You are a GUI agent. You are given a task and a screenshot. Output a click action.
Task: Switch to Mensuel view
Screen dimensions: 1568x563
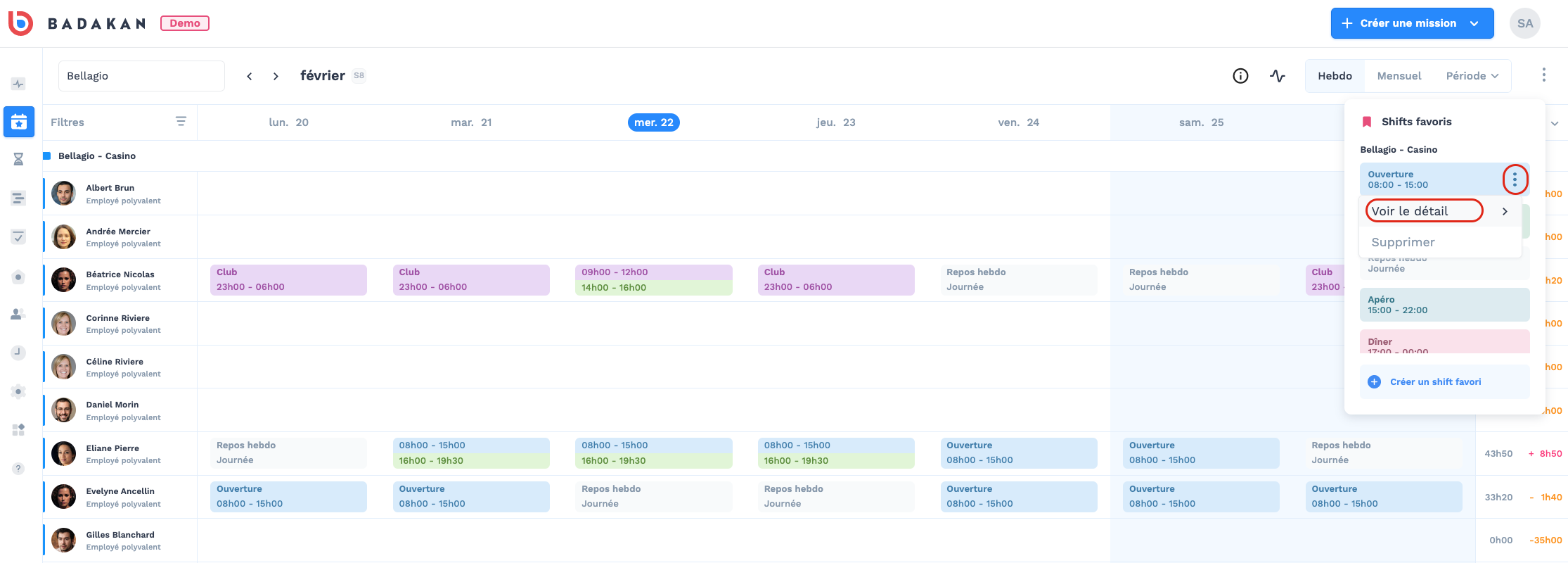pos(1399,76)
